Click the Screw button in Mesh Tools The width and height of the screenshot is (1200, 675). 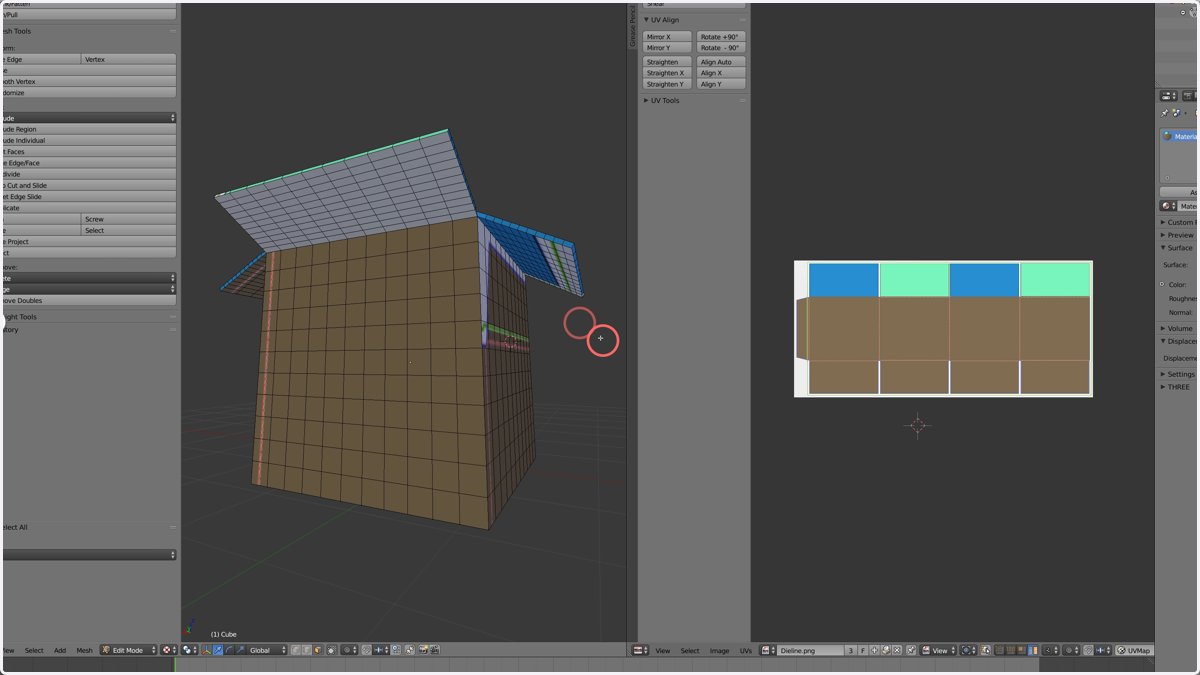click(x=128, y=219)
